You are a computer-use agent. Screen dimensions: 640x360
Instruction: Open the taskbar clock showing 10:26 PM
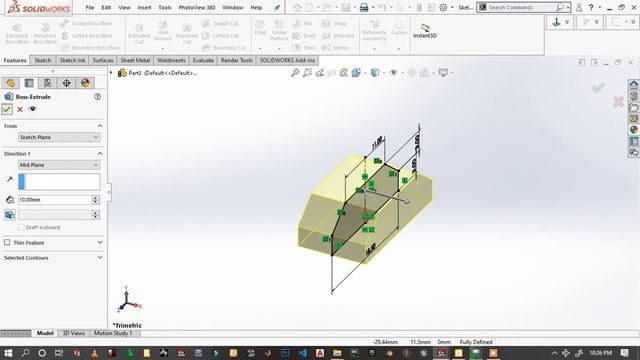pos(600,353)
